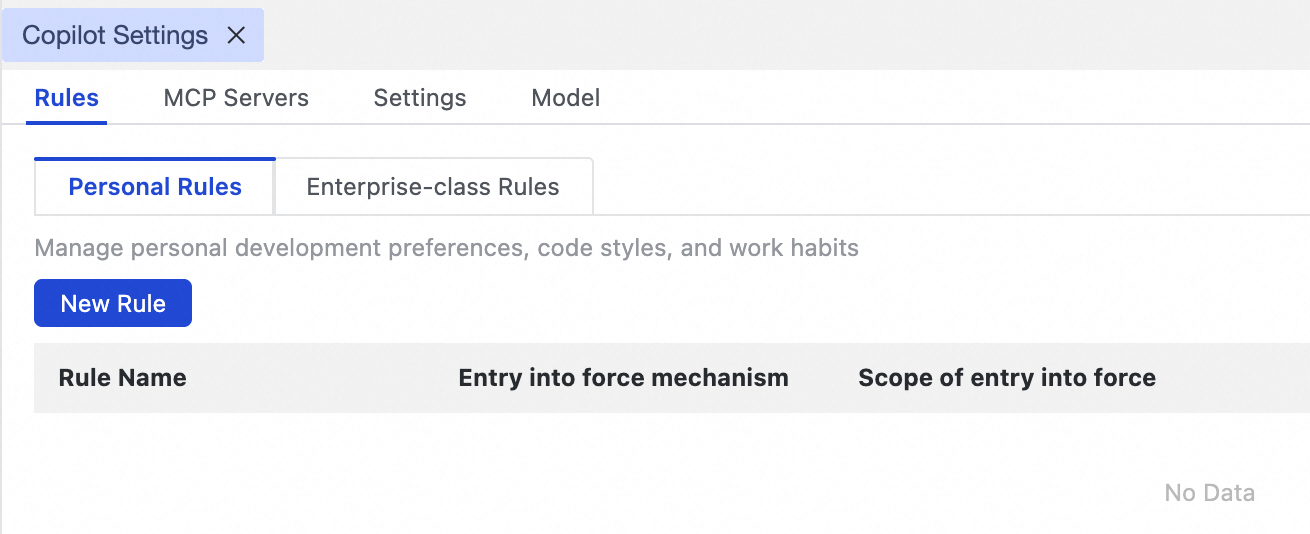The width and height of the screenshot is (1310, 534).
Task: Select the Copilot Settings editor tab
Action: pos(115,36)
